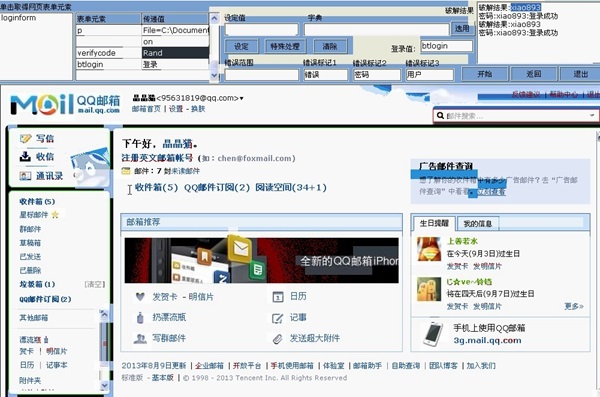Click the 特殊处理 button
Screen dimensions: 600x397
285,46
